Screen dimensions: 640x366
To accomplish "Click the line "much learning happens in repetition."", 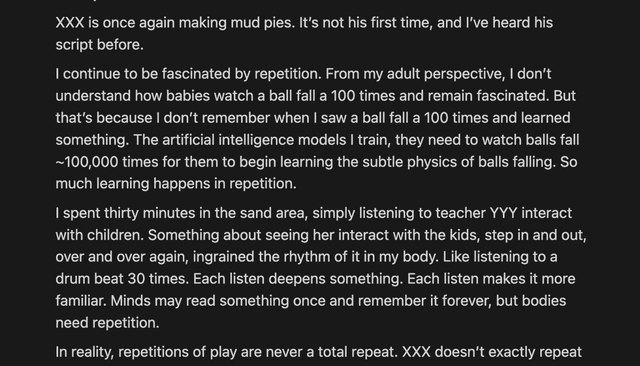I will (176, 184).
